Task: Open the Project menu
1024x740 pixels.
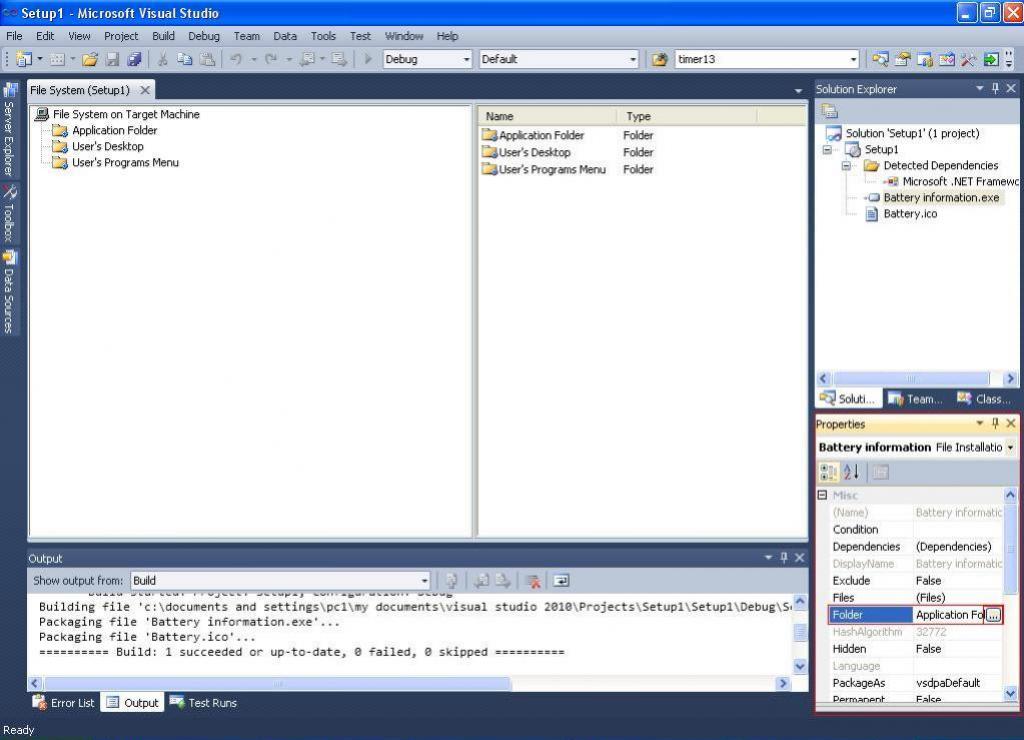Action: coord(121,36)
